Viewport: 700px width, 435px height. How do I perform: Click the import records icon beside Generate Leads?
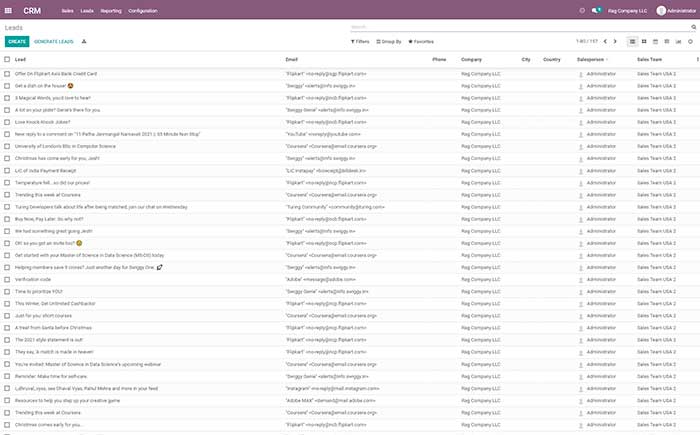[x=84, y=42]
